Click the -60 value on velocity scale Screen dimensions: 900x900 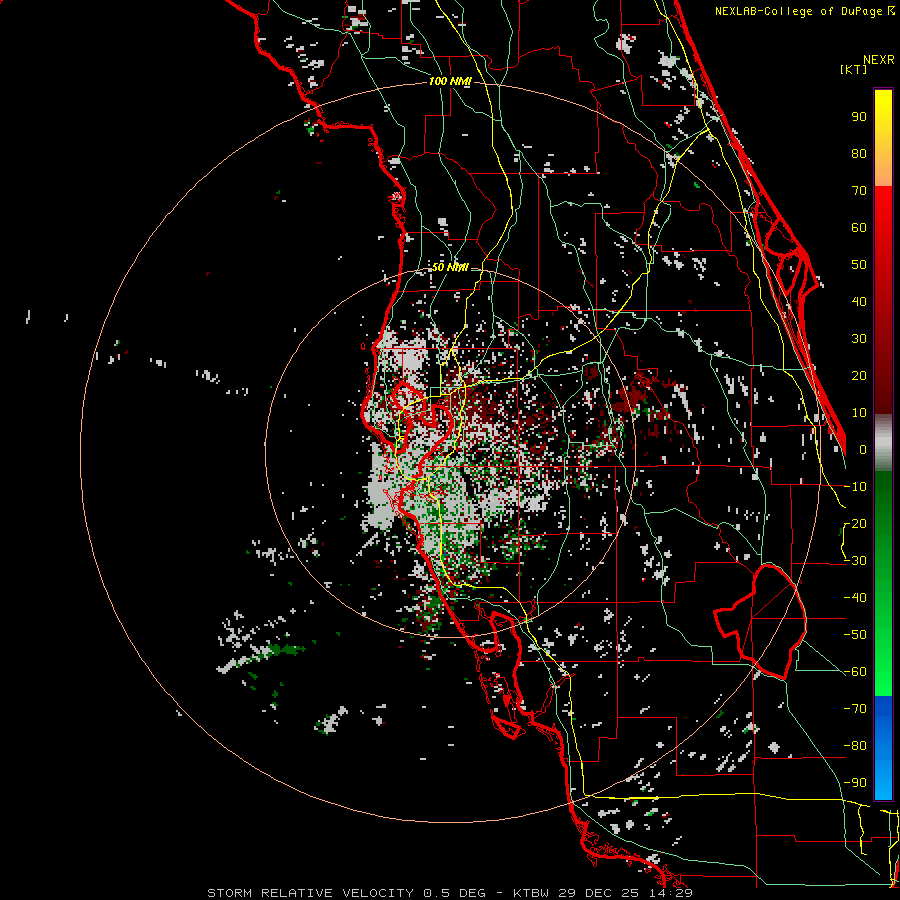[x=855, y=672]
